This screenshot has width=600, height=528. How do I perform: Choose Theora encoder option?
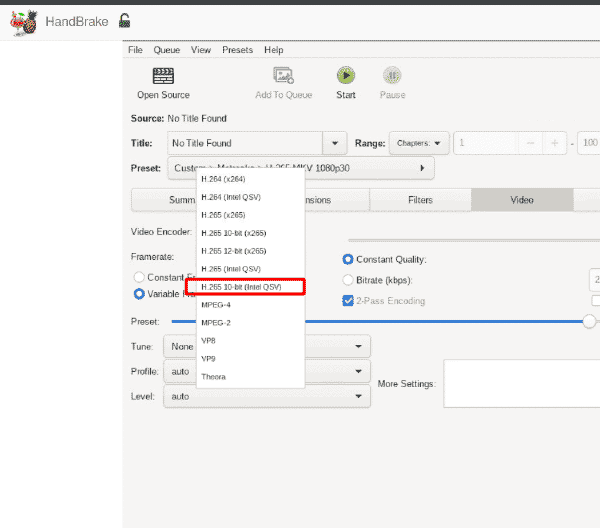coord(251,377)
